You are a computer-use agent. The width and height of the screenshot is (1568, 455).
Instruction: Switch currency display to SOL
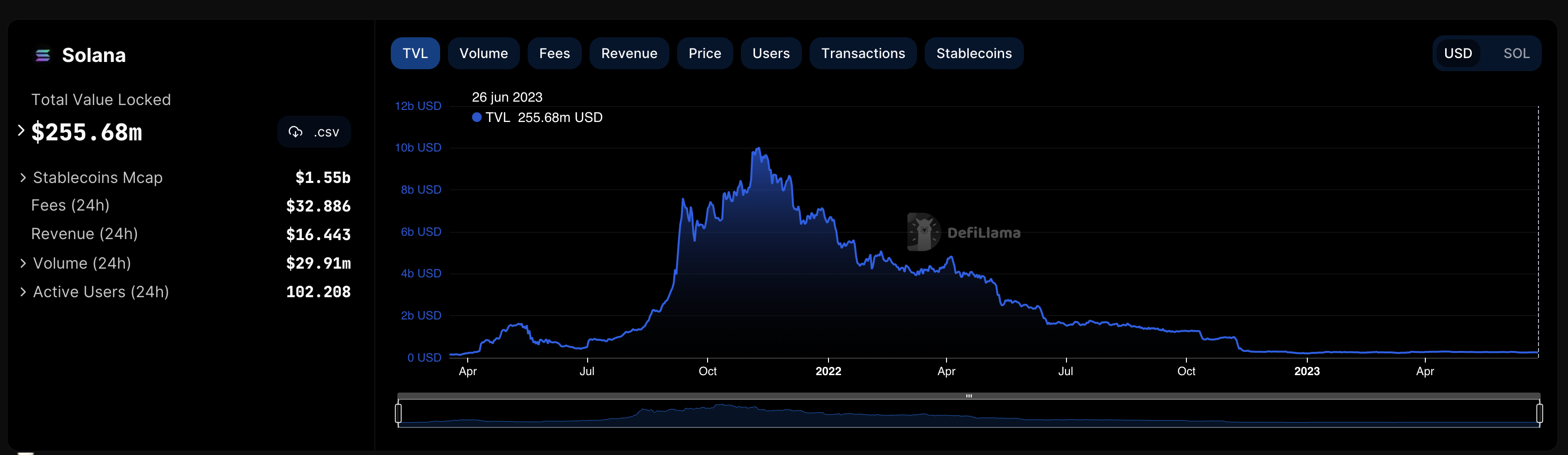1516,54
